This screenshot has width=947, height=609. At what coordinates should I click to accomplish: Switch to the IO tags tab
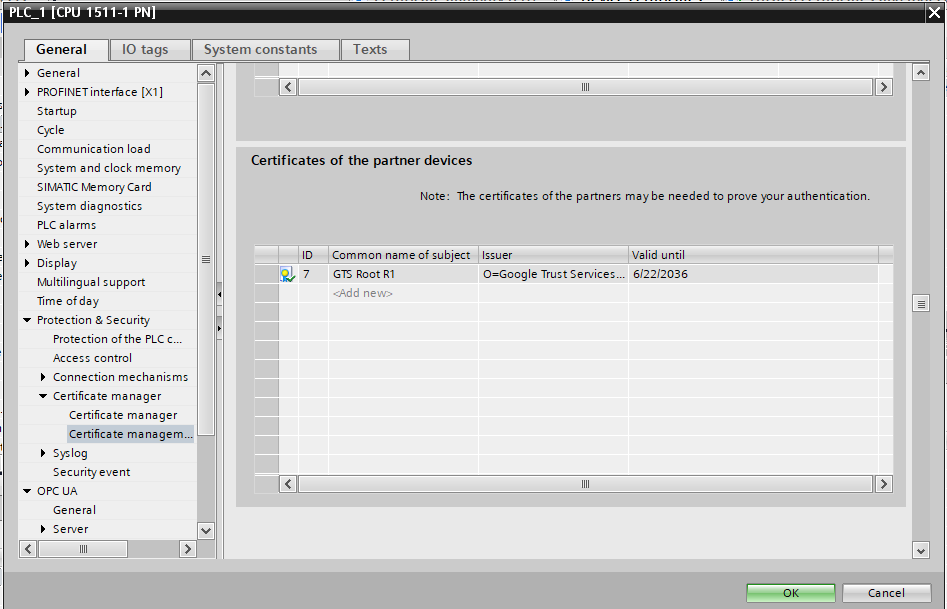(144, 49)
